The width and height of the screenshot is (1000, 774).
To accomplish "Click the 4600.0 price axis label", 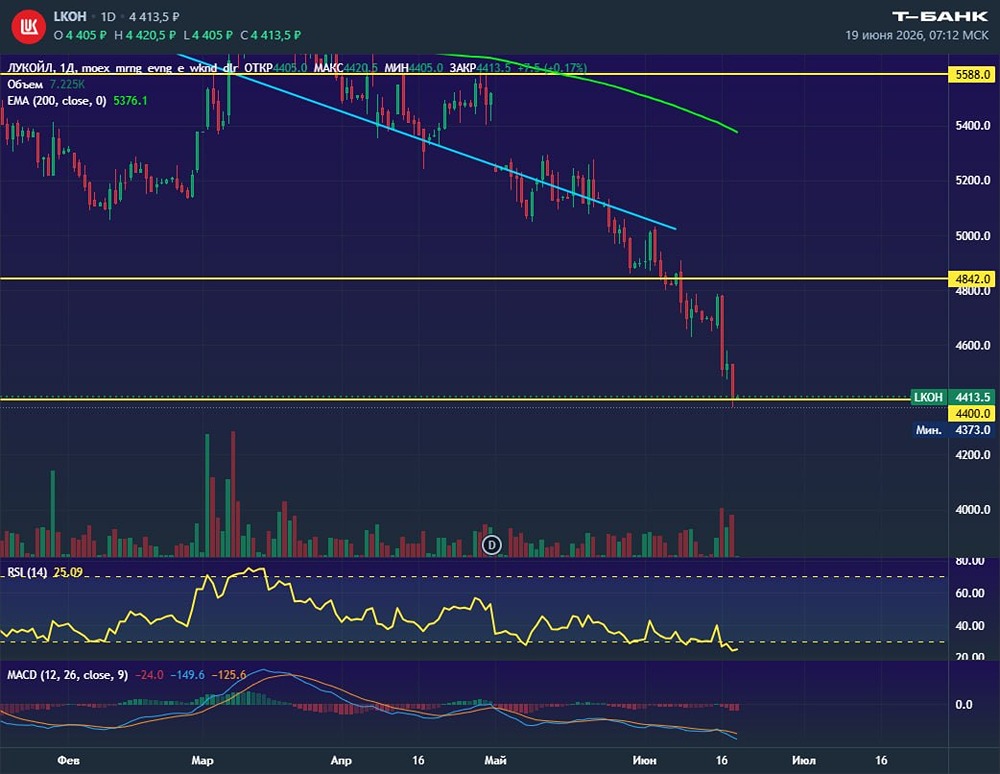I will (x=973, y=346).
